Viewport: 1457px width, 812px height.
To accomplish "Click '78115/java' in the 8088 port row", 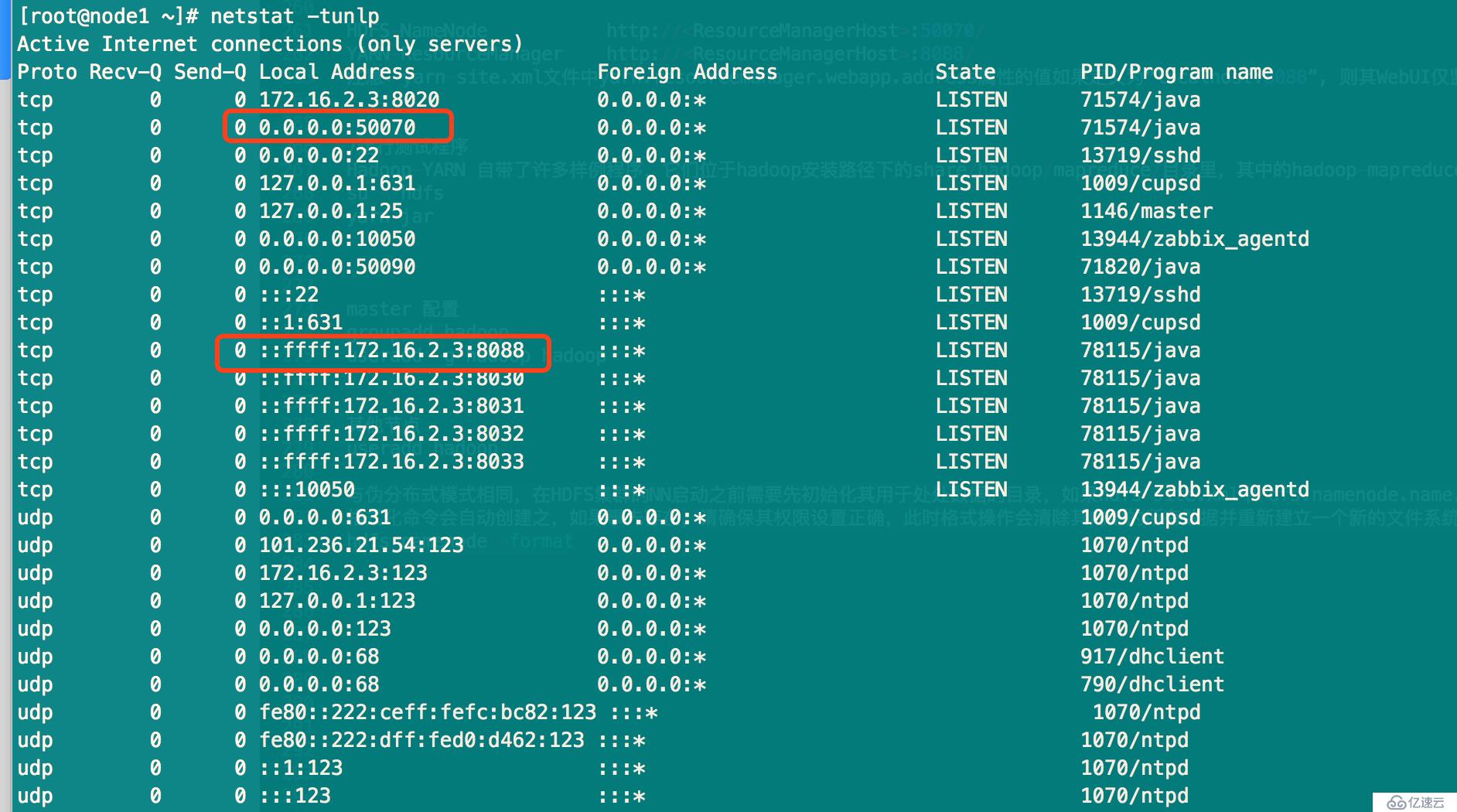I will (1141, 350).
